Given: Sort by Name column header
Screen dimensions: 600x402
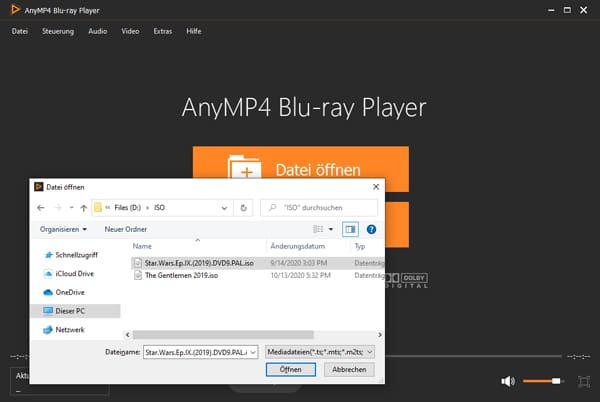Looking at the screenshot, I should point(142,246).
